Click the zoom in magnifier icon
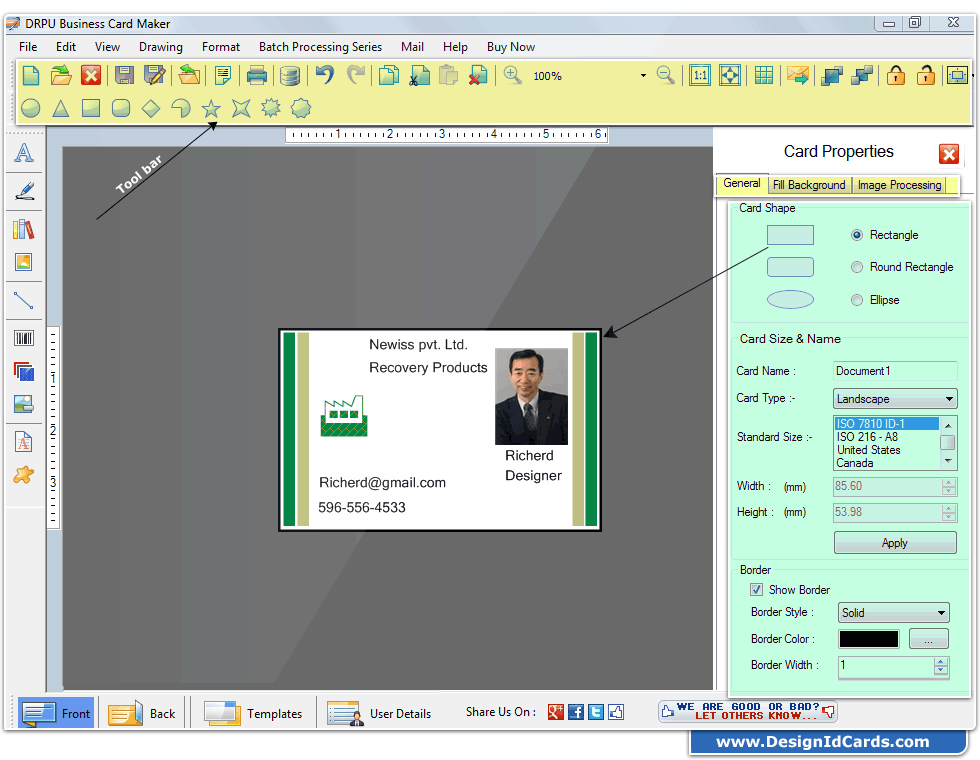Viewport: 980px width, 760px height. tap(512, 76)
